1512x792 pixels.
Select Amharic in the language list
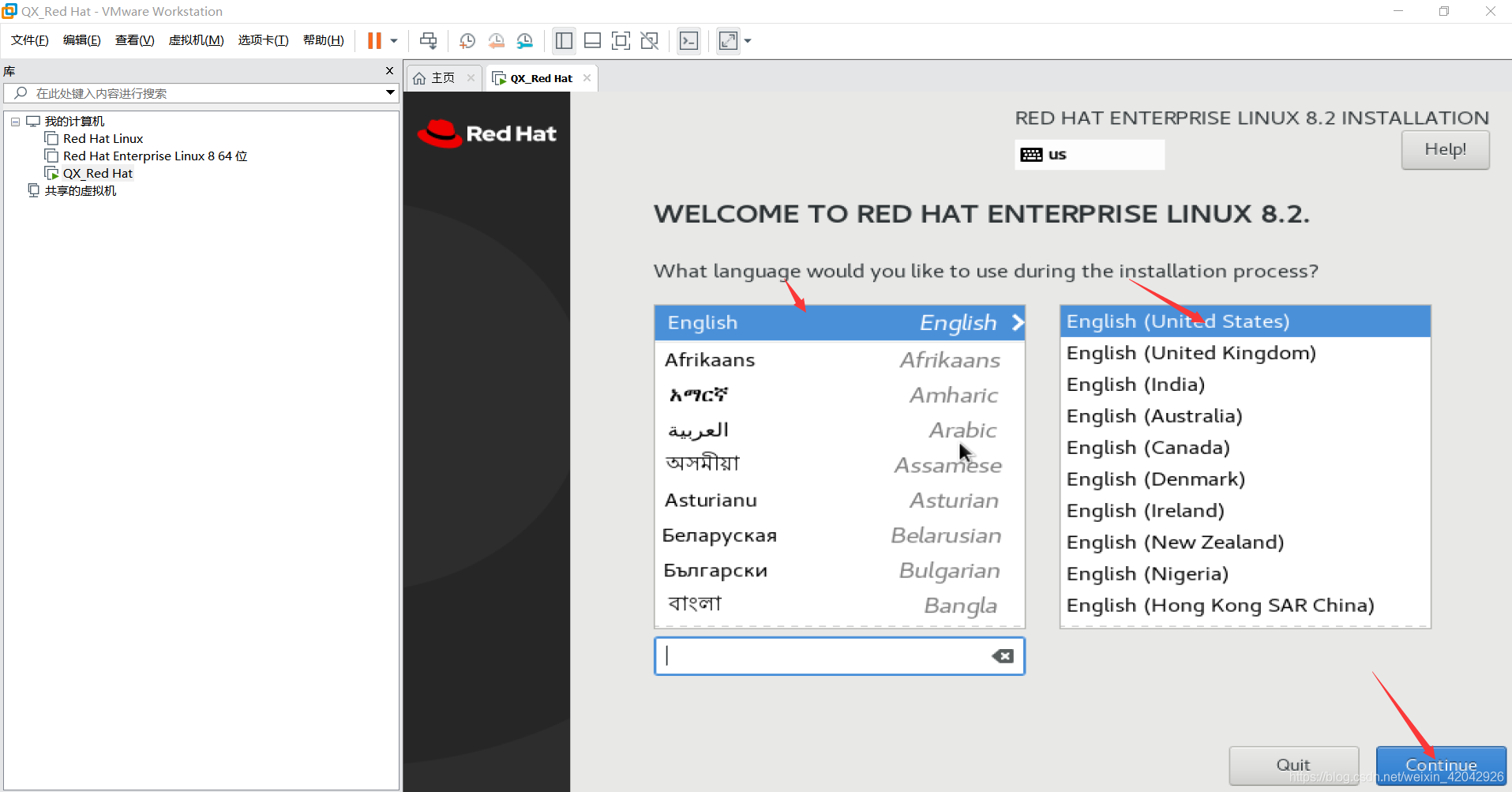click(839, 395)
